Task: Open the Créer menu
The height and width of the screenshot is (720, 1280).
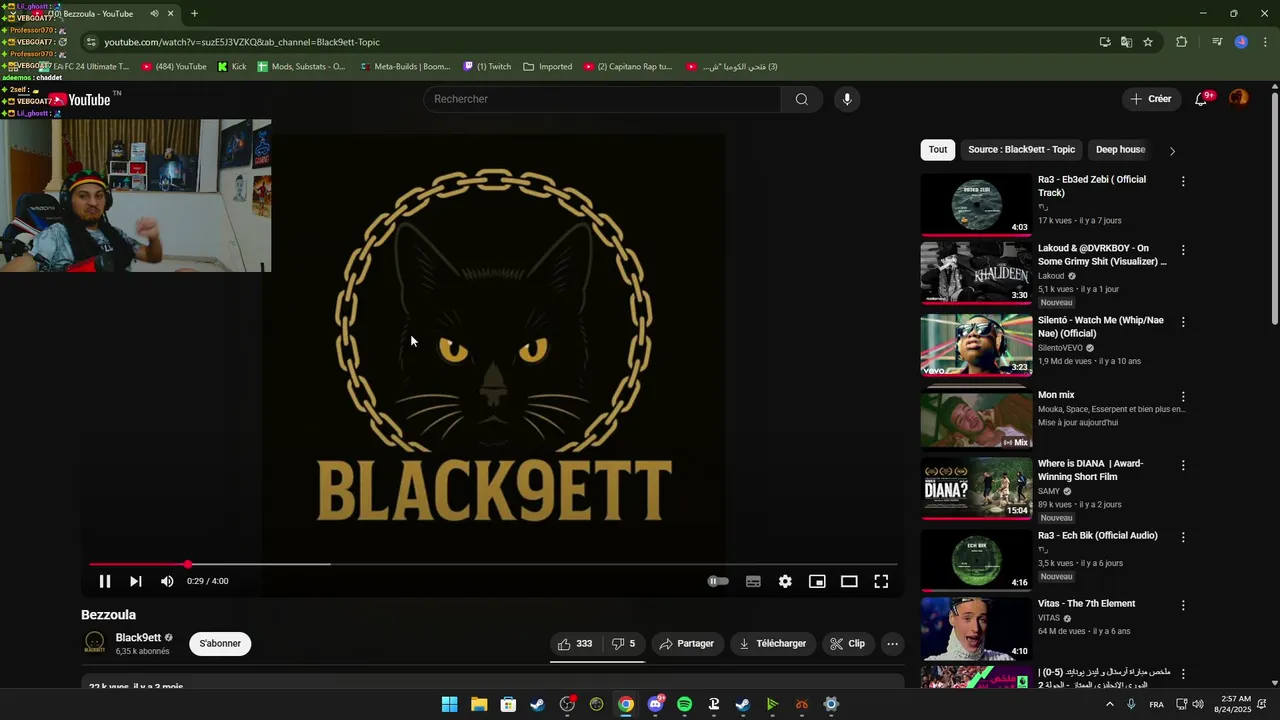Action: click(1151, 99)
